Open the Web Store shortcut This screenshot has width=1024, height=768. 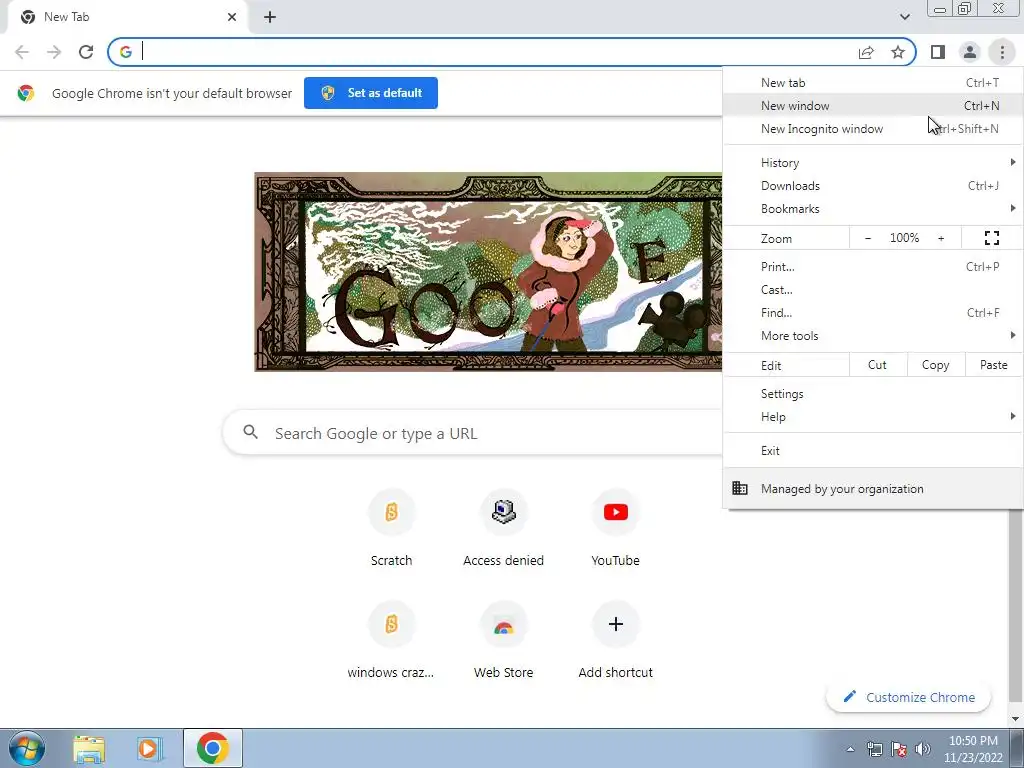click(504, 640)
